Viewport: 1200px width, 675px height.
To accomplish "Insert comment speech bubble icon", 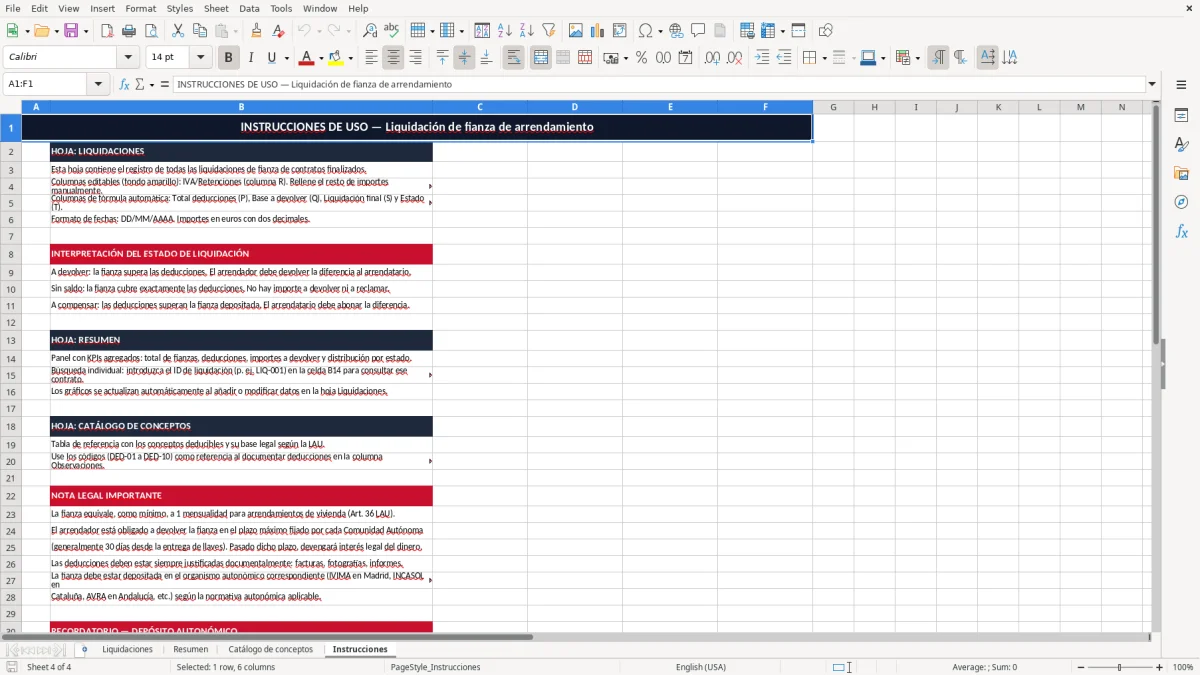I will click(x=698, y=31).
